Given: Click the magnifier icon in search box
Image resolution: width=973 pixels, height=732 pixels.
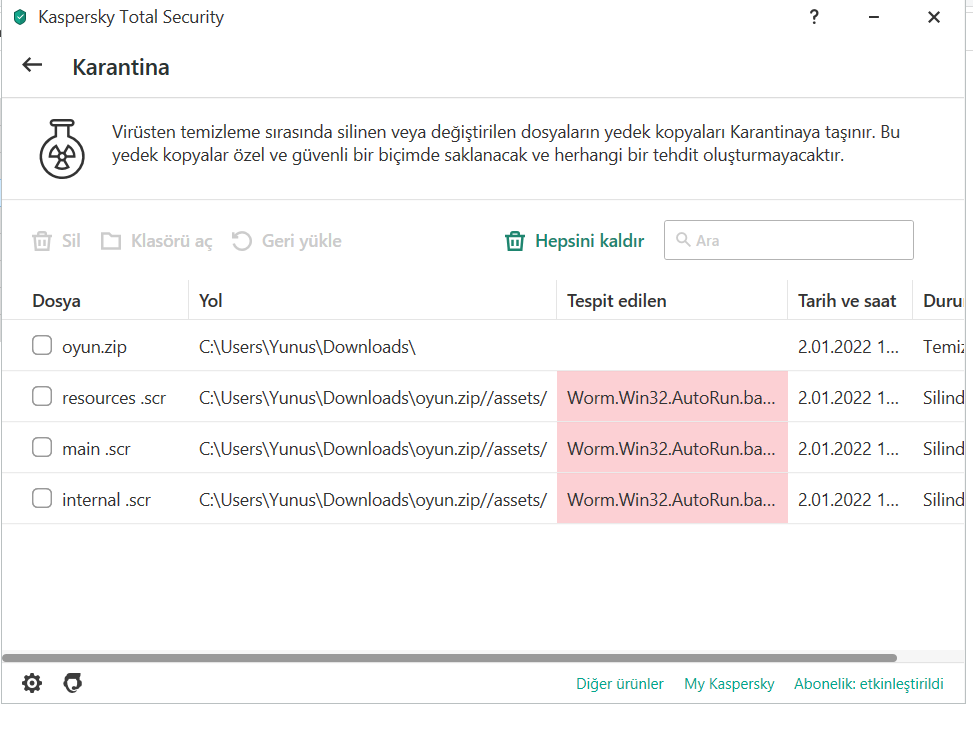Looking at the screenshot, I should coord(683,239).
